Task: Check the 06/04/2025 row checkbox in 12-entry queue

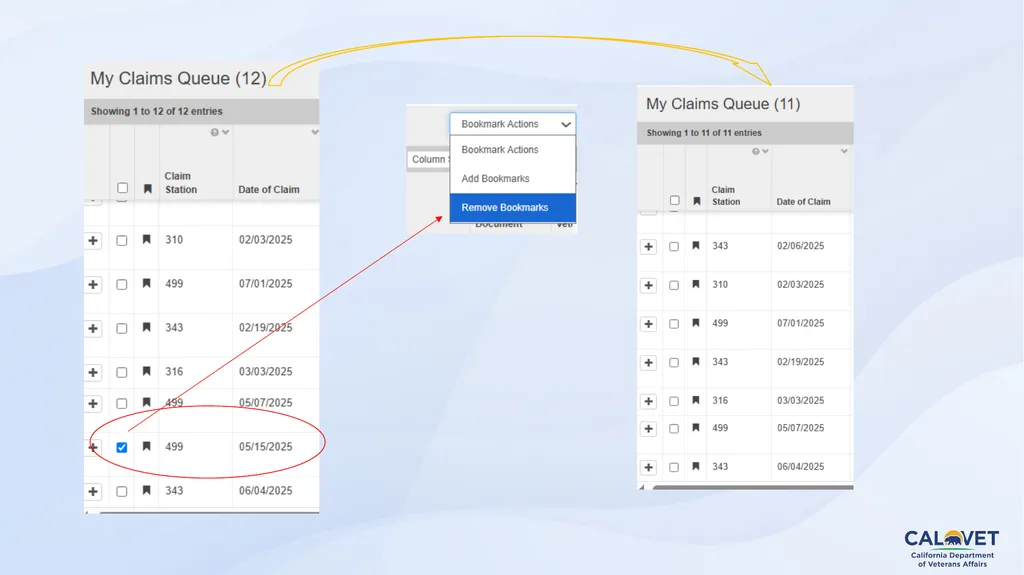Action: click(x=121, y=491)
